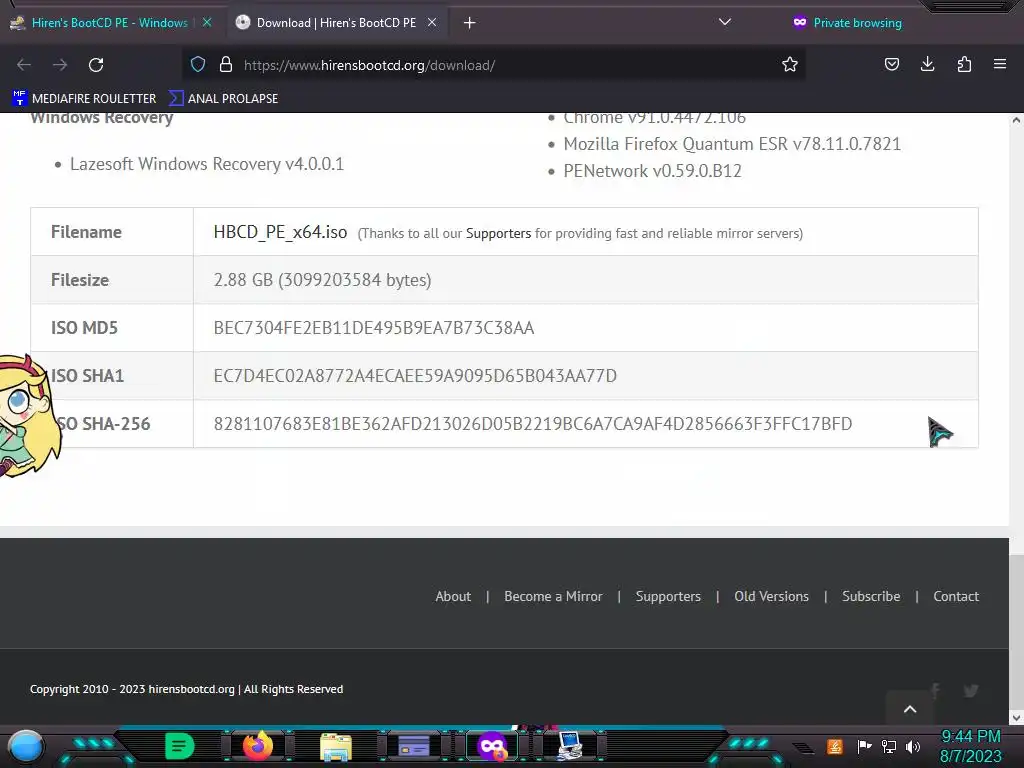Switch to Firefox private window in taskbar
The image size is (1024, 768).
pos(492,746)
